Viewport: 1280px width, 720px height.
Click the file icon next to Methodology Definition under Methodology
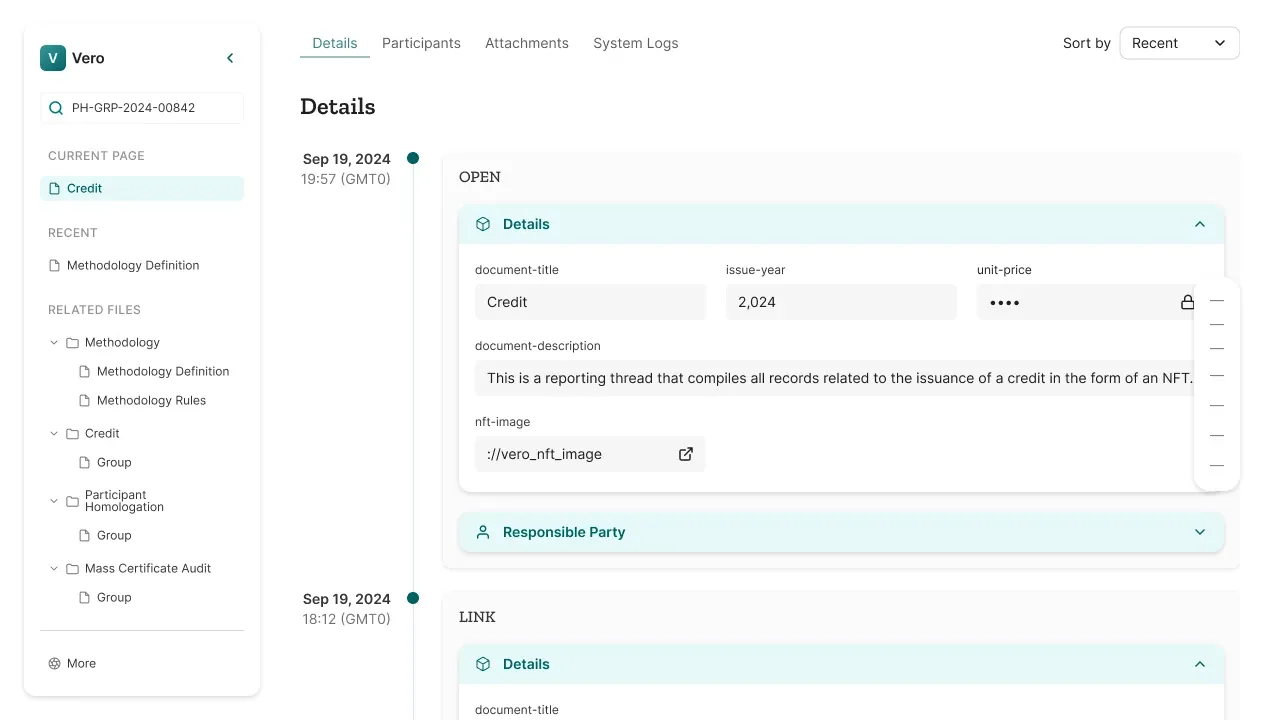pos(85,371)
